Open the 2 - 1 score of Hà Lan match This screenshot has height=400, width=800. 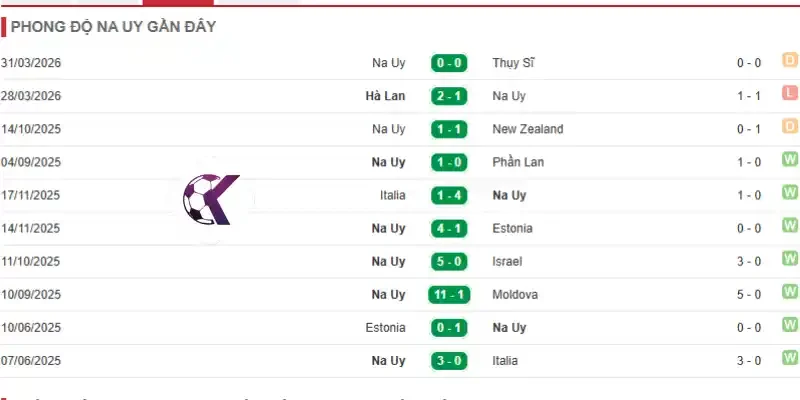449,96
